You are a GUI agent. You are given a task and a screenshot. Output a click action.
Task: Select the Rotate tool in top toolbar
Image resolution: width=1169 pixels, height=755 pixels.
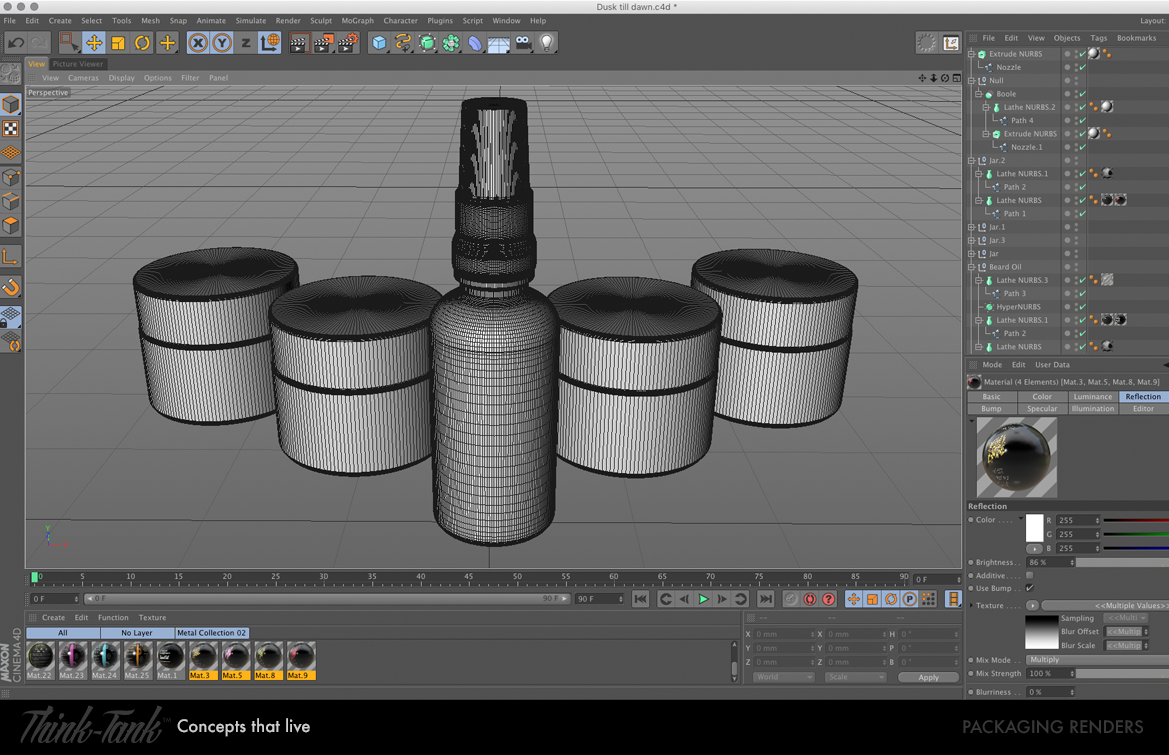coord(142,43)
